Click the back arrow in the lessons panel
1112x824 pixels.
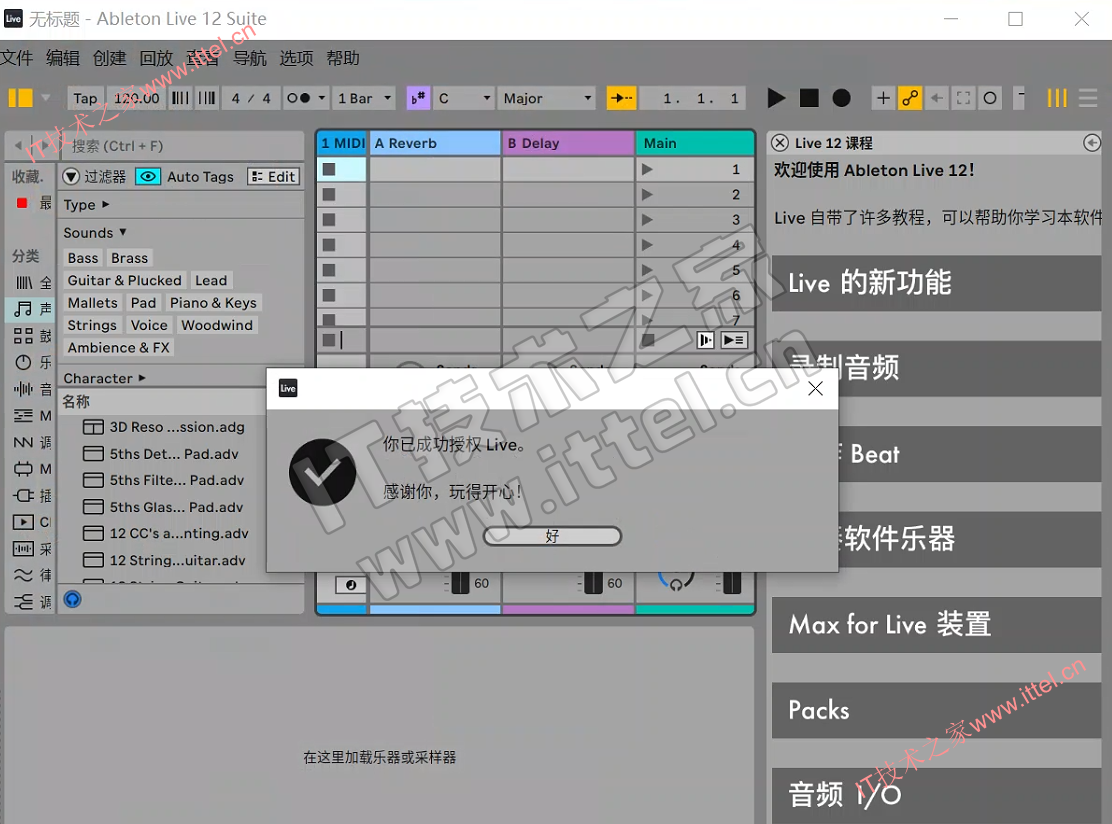click(x=1092, y=143)
